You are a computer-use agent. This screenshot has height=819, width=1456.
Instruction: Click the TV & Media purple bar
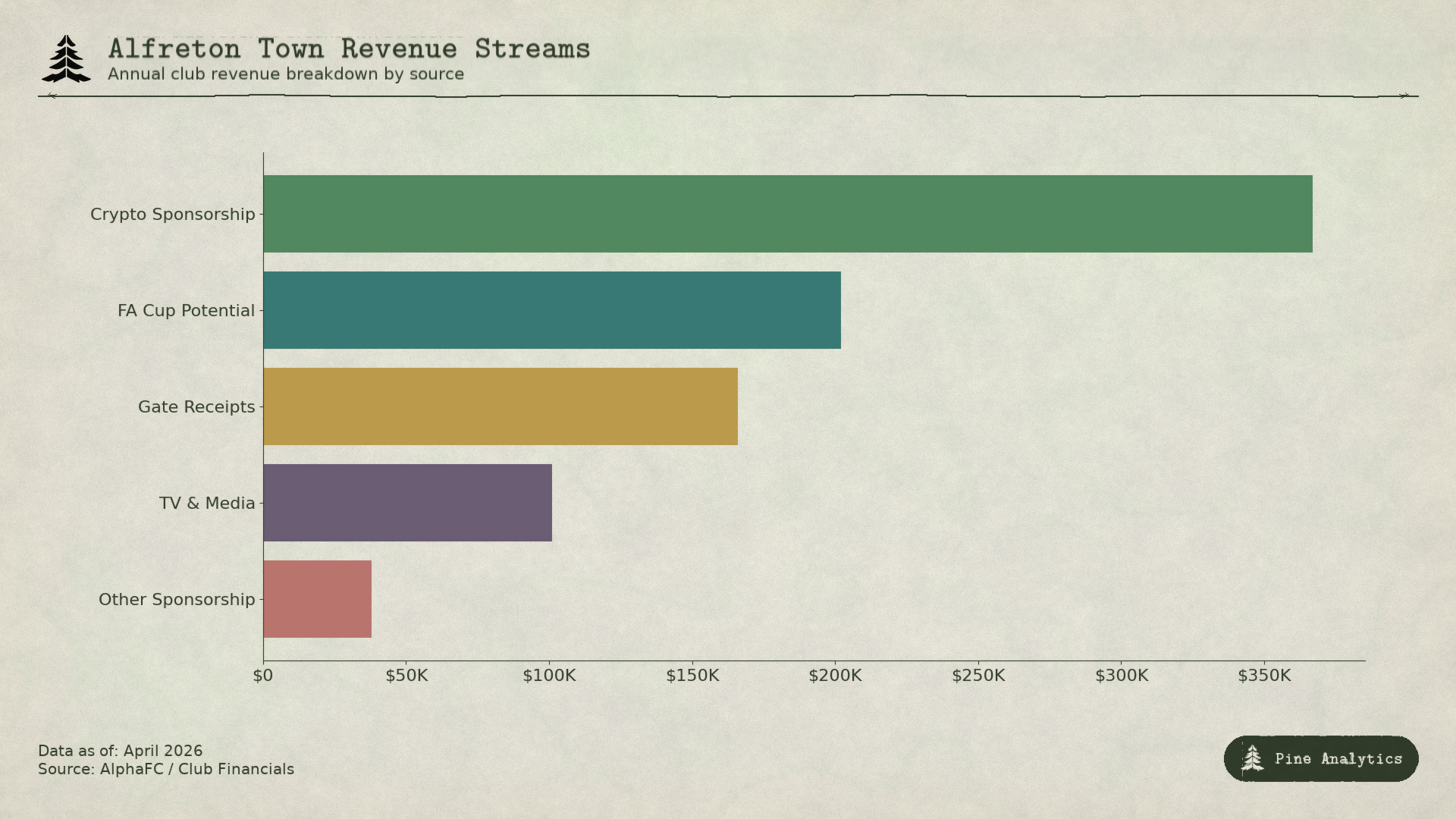coord(407,503)
